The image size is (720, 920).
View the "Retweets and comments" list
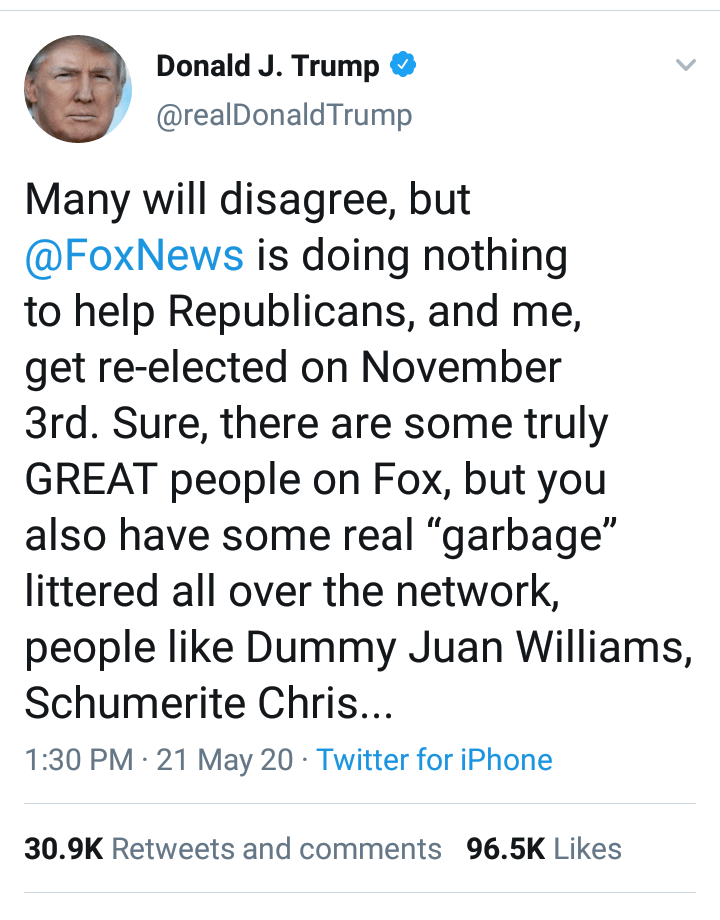tap(276, 849)
